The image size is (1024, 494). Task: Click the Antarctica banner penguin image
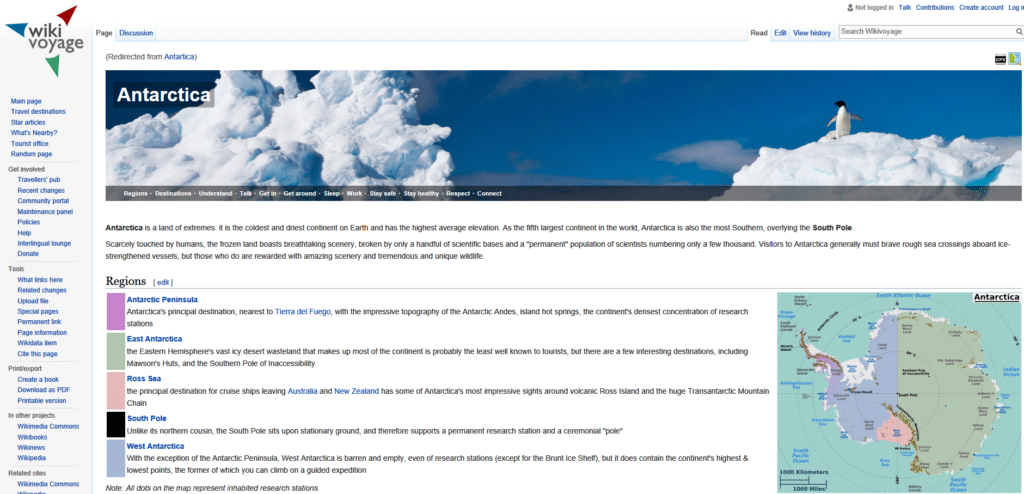click(564, 135)
